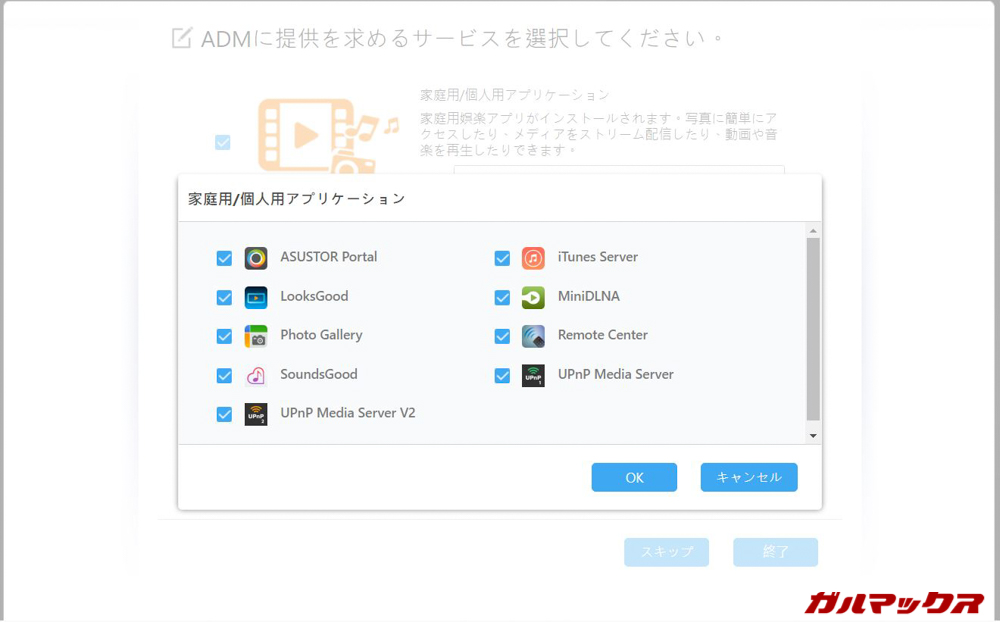Click the ASUSTOR Portal app icon
1000x622 pixels.
tap(256, 258)
